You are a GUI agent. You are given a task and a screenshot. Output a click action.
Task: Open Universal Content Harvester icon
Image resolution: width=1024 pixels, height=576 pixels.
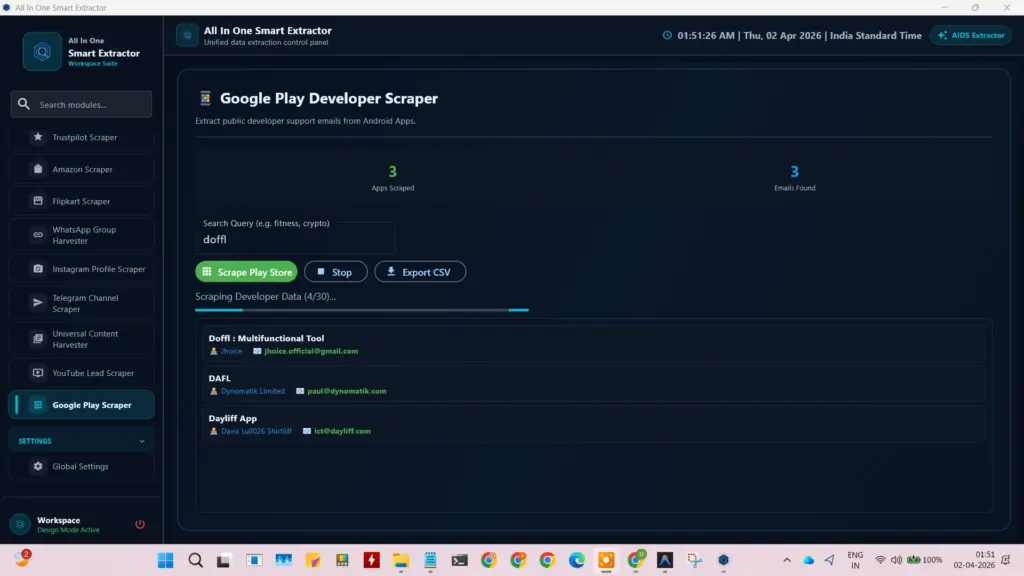point(38,338)
